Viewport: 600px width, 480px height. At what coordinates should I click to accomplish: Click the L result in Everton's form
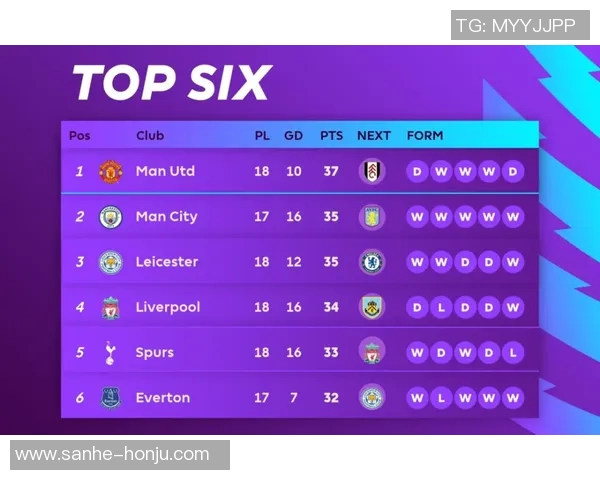click(x=441, y=397)
